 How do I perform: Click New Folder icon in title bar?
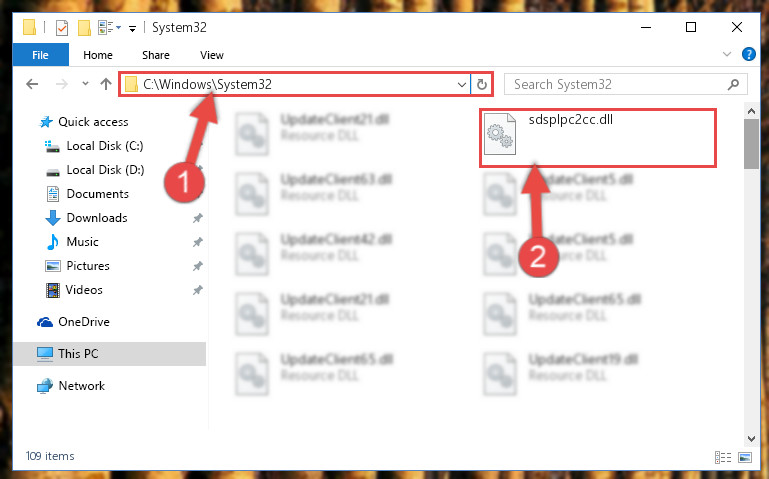84,28
